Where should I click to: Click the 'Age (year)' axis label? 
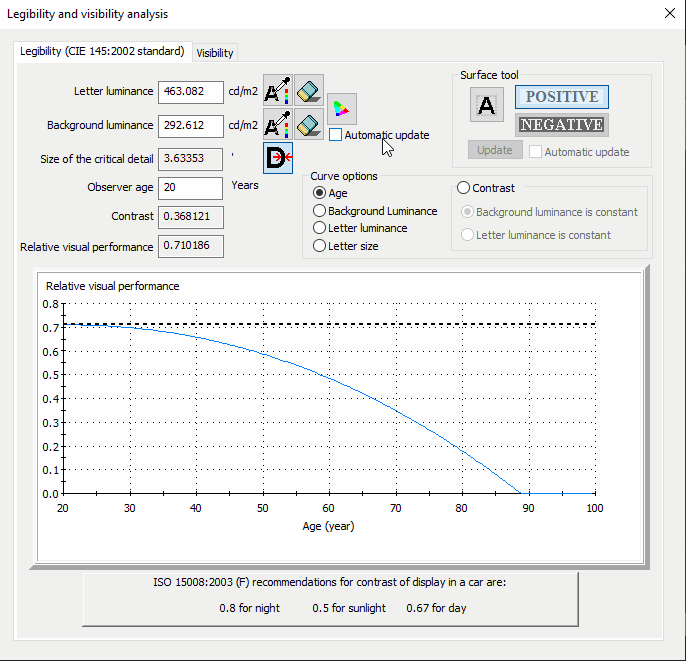(x=328, y=526)
